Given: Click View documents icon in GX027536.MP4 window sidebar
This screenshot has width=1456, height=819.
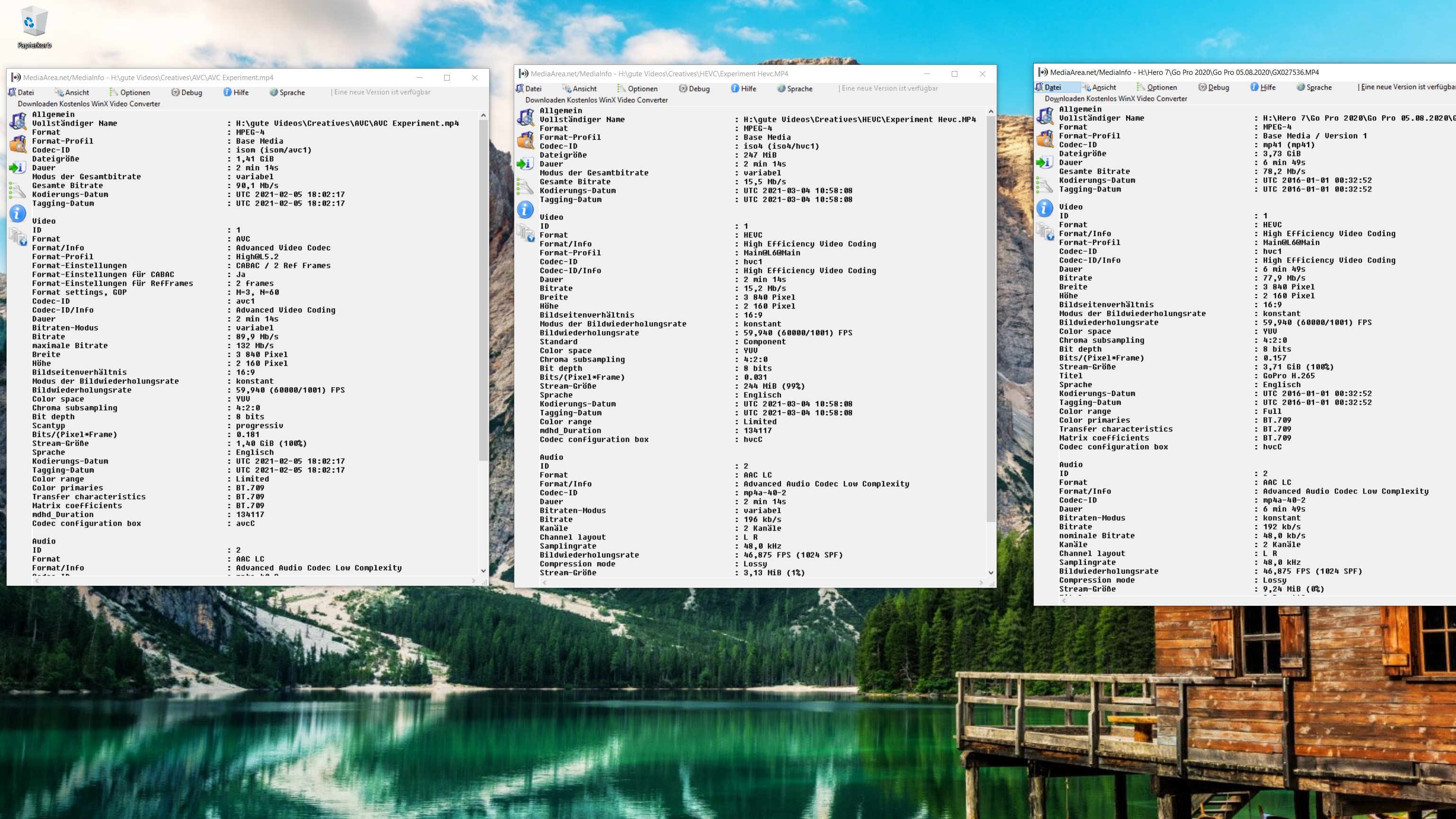Looking at the screenshot, I should click(x=1045, y=232).
